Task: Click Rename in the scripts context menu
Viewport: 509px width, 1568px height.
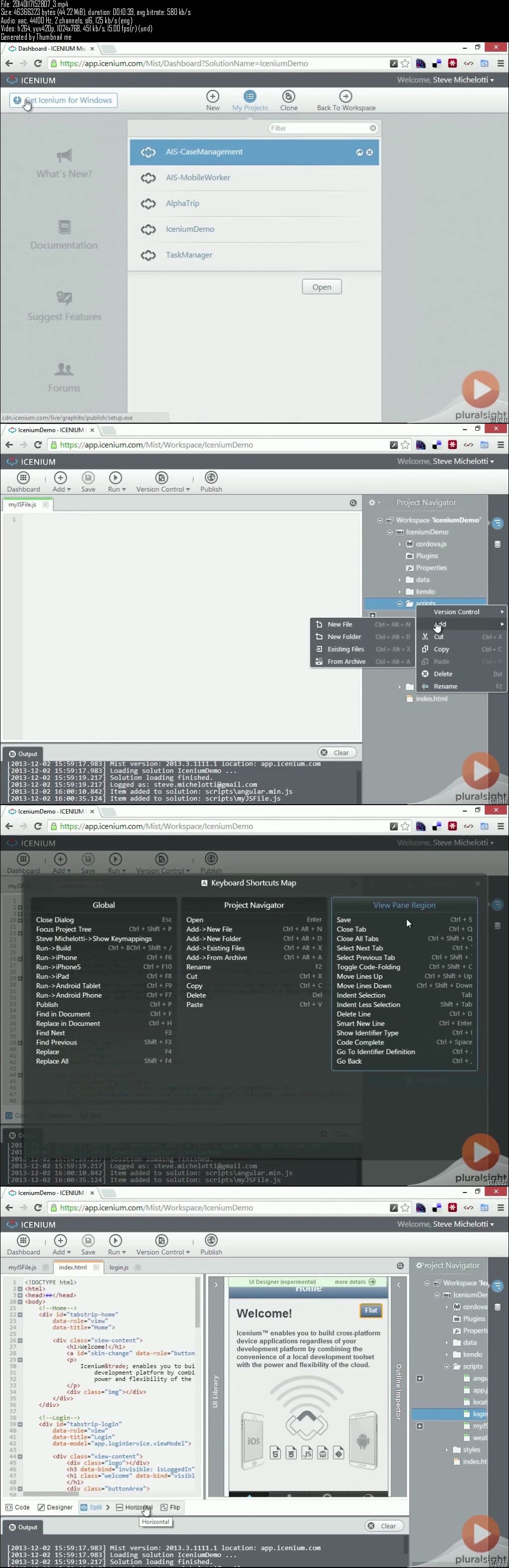Action: tap(462, 686)
